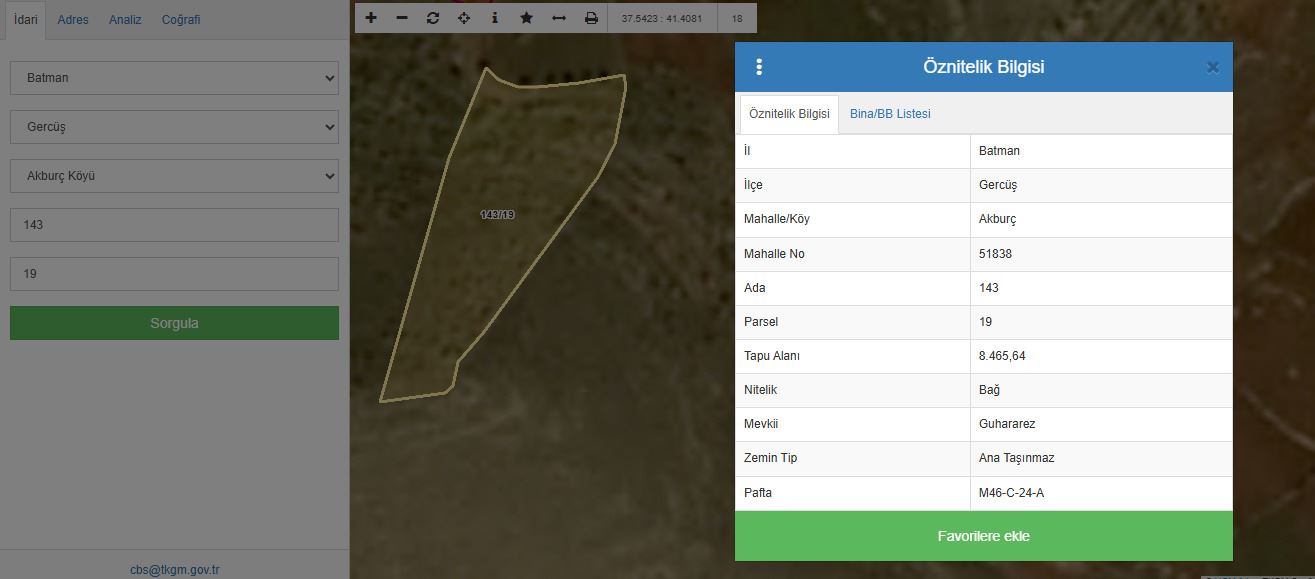Expand the Gercüş district dropdown

pos(174,127)
